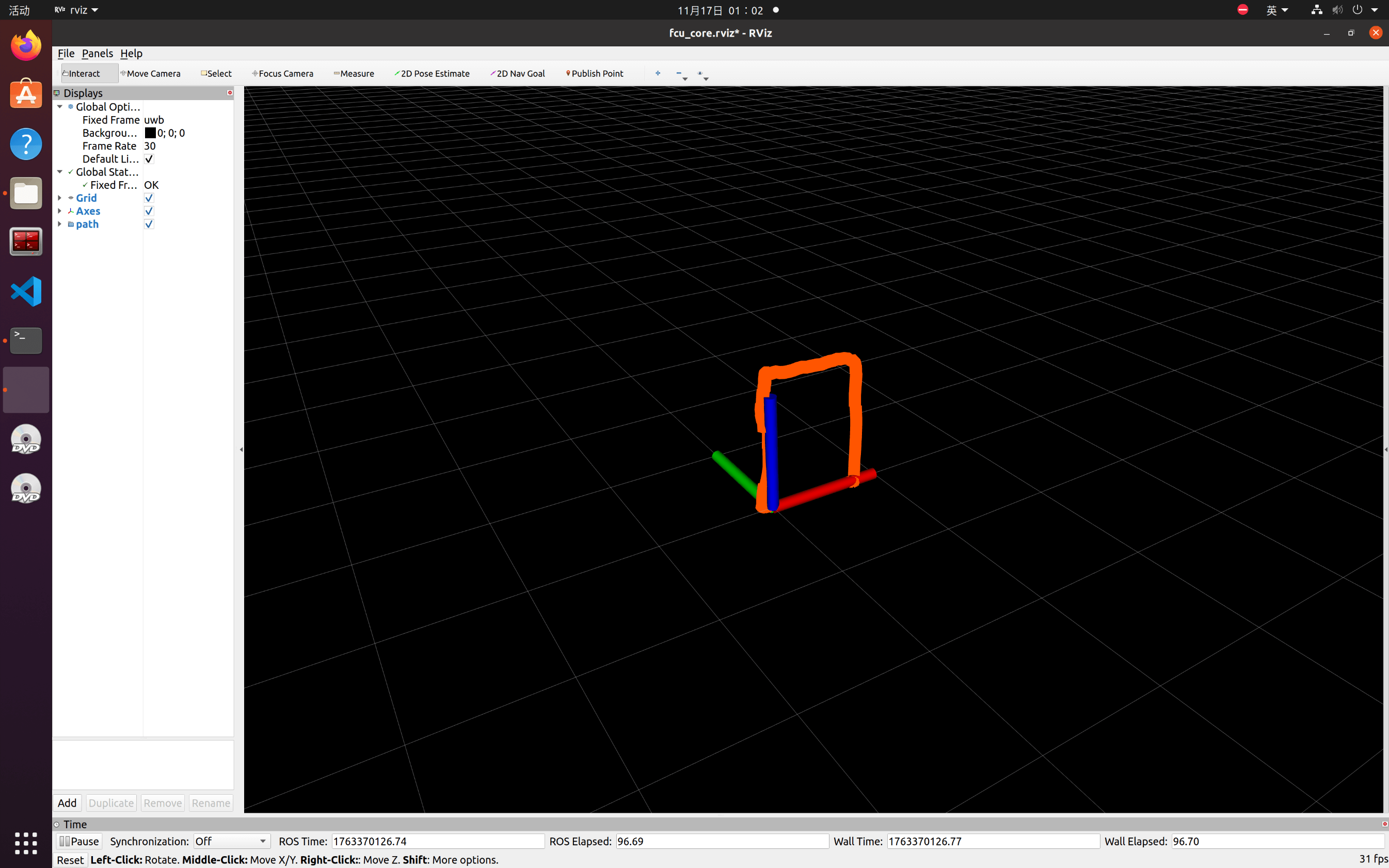Click the ROS Time field
Screen dimensions: 1389x868
pyautogui.click(x=438, y=841)
